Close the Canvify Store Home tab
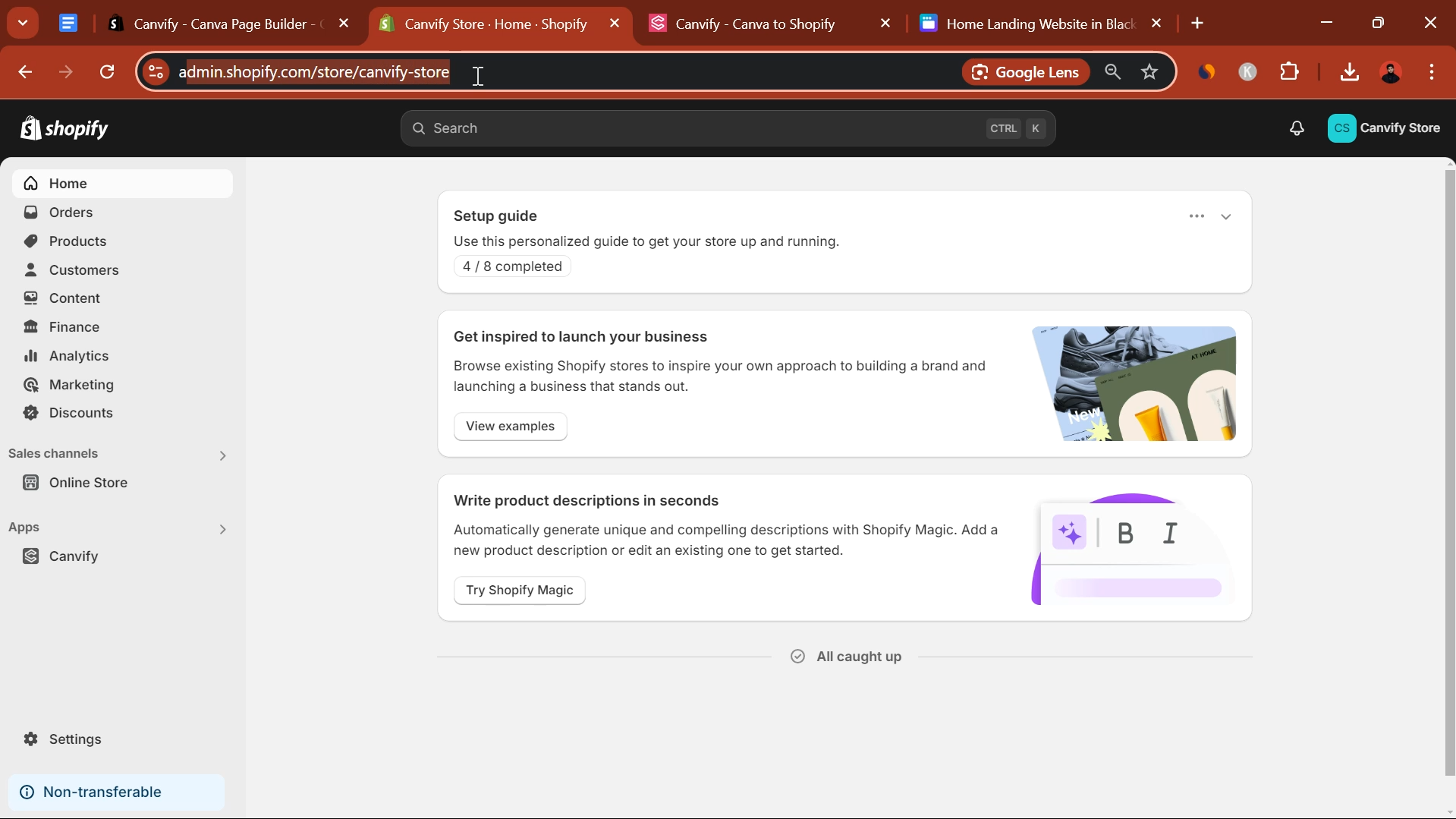This screenshot has height=819, width=1456. pos(615,24)
